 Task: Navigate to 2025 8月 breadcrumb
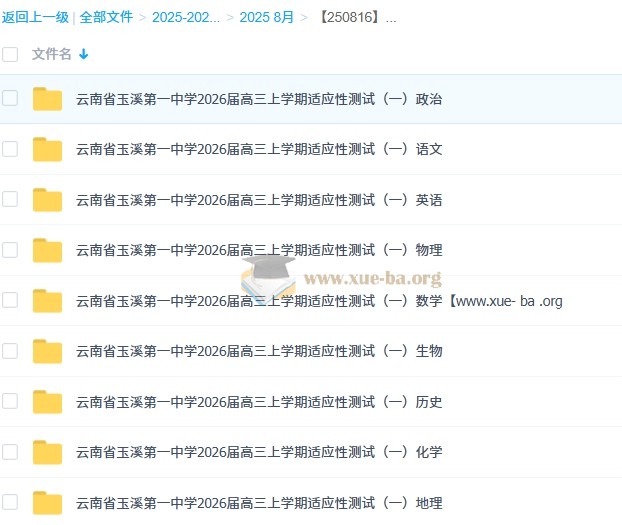coord(267,17)
